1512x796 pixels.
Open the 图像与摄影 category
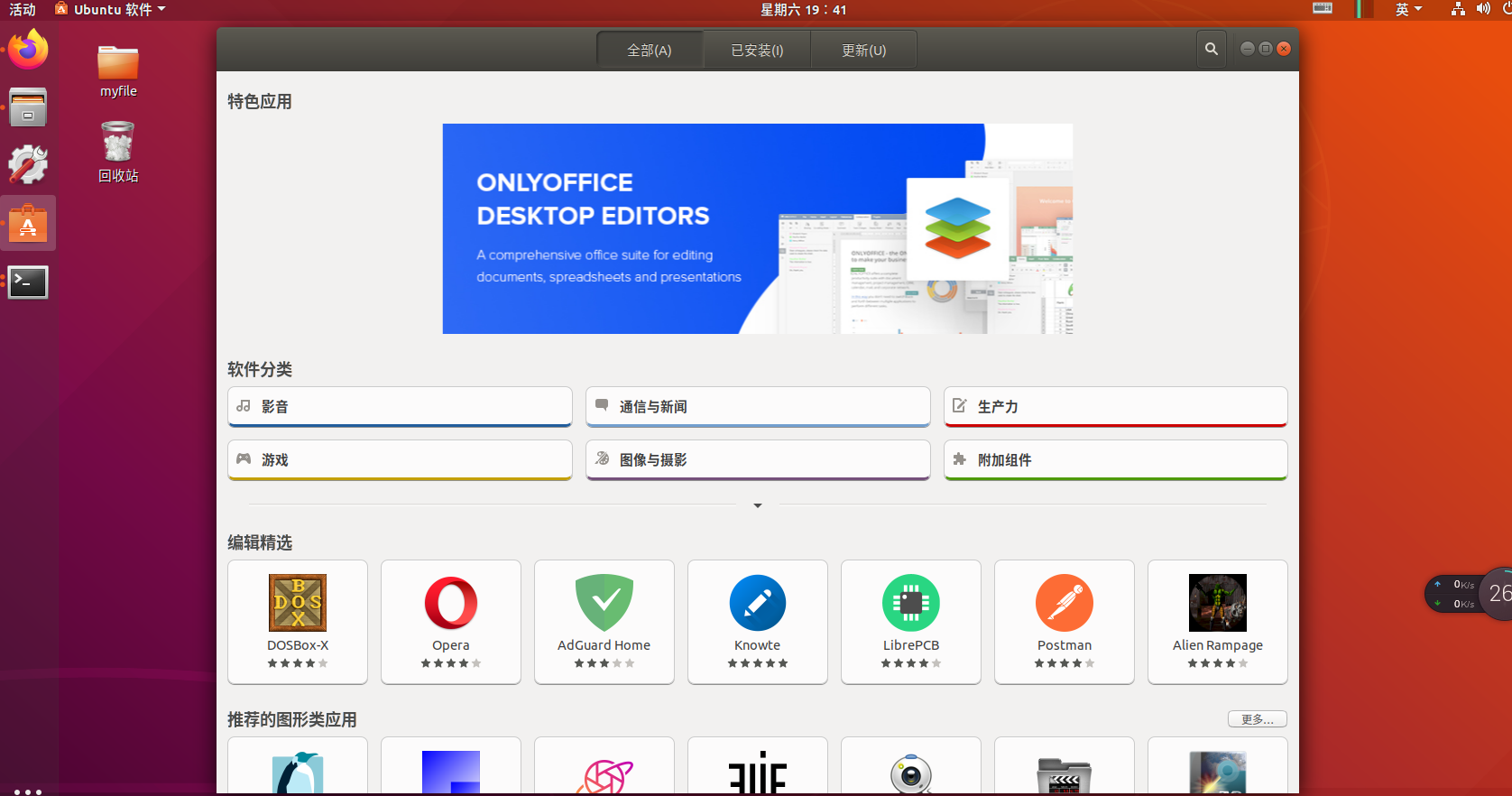click(x=758, y=460)
